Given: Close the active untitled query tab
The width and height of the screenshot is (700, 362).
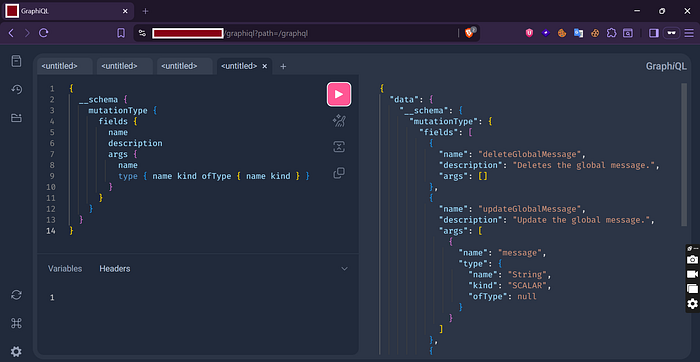Looking at the screenshot, I should coord(264,66).
